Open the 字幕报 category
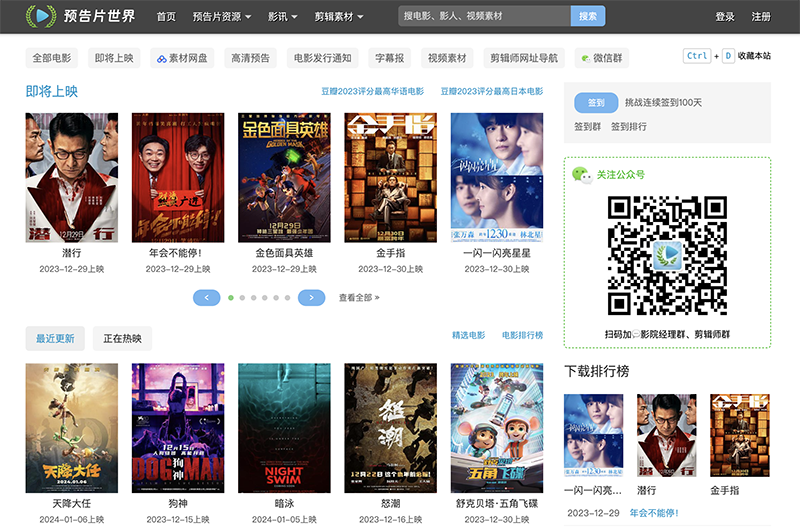Screen dimensions: 800x530 [x=389, y=58]
